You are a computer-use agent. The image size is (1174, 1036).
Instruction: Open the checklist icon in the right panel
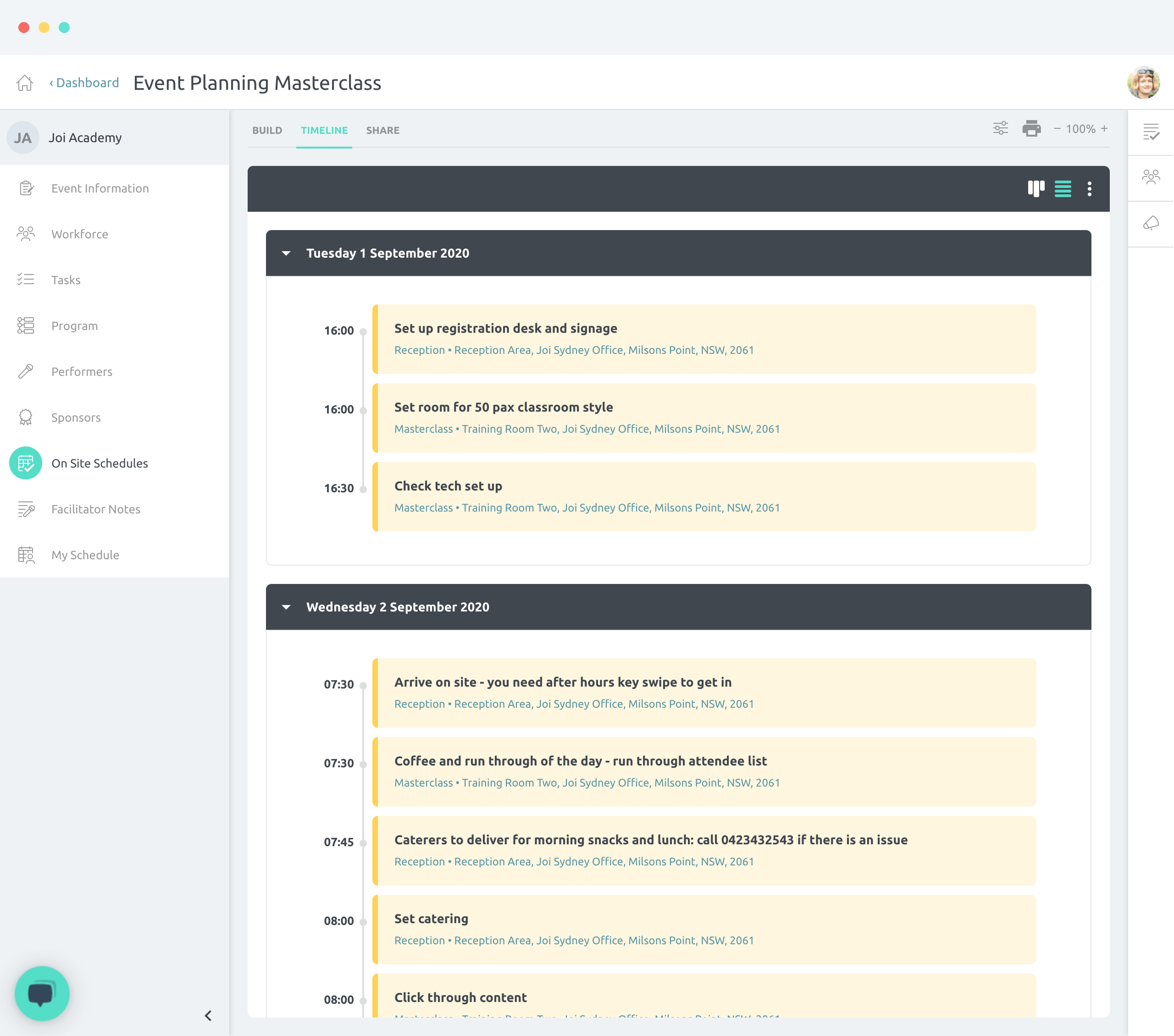click(x=1151, y=132)
